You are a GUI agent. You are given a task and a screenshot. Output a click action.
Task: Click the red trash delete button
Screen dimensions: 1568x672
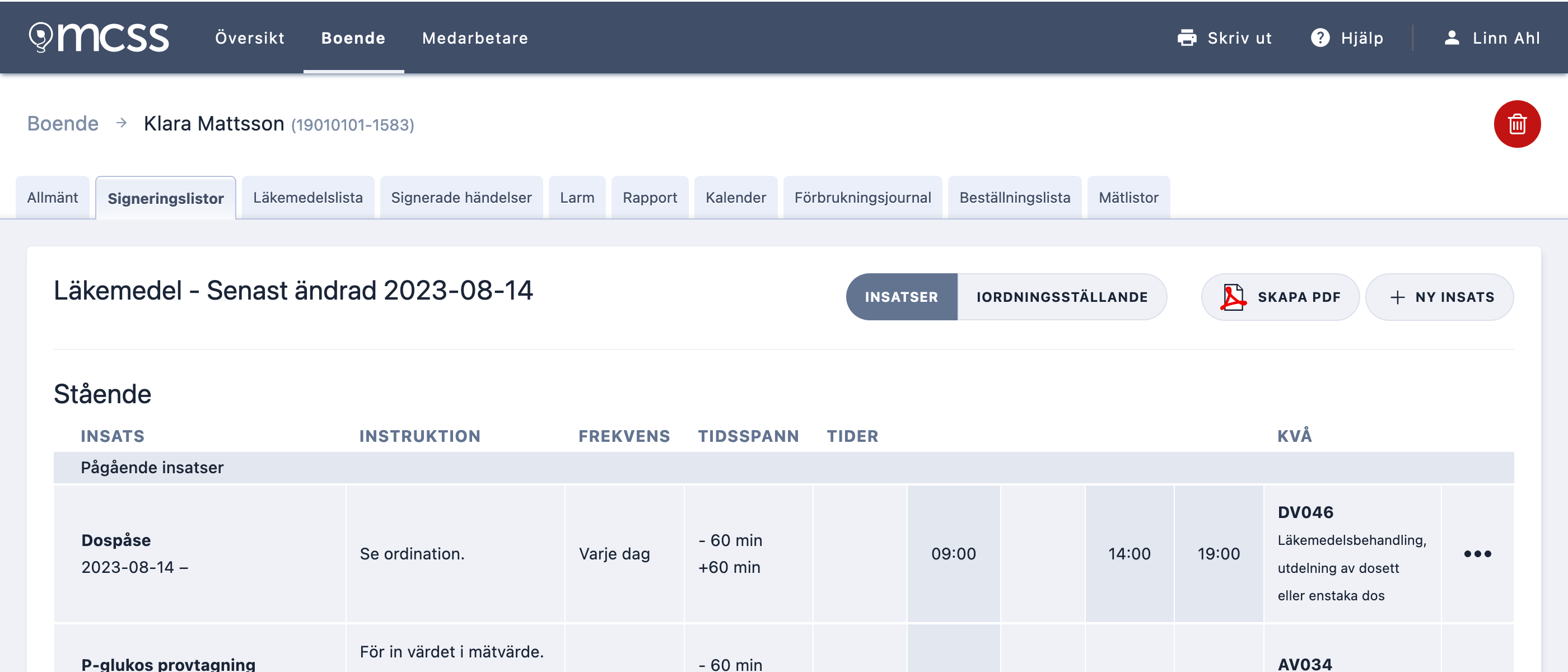1516,124
